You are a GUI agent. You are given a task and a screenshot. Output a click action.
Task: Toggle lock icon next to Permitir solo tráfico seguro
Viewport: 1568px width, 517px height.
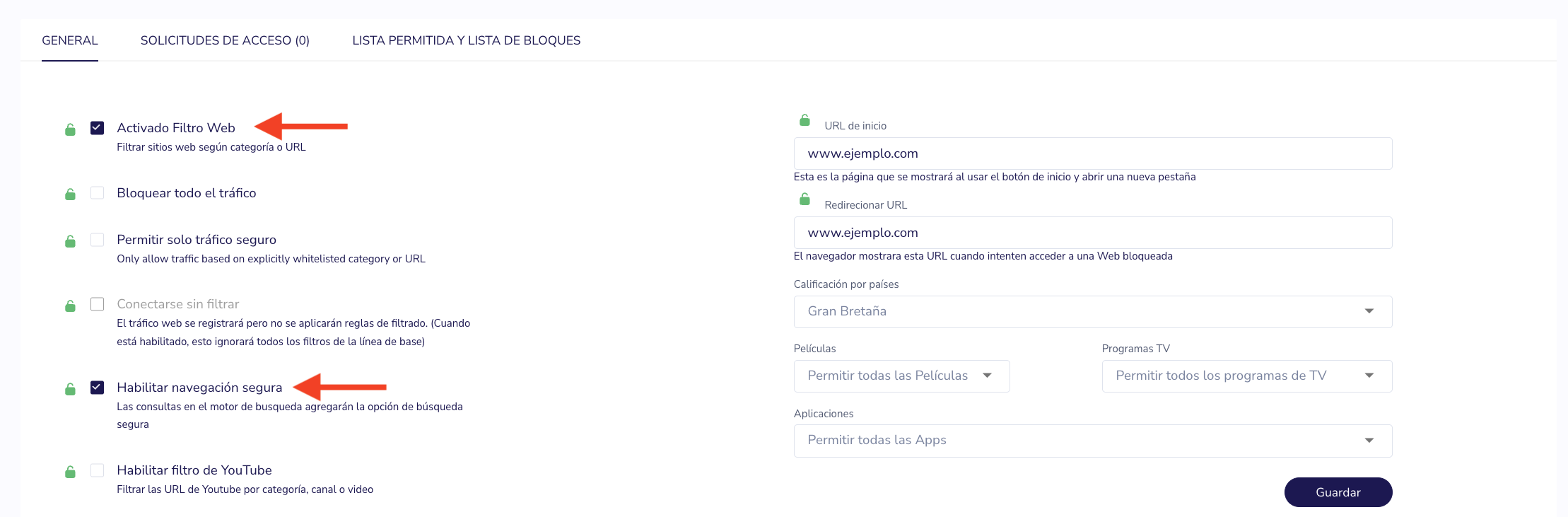click(x=70, y=241)
